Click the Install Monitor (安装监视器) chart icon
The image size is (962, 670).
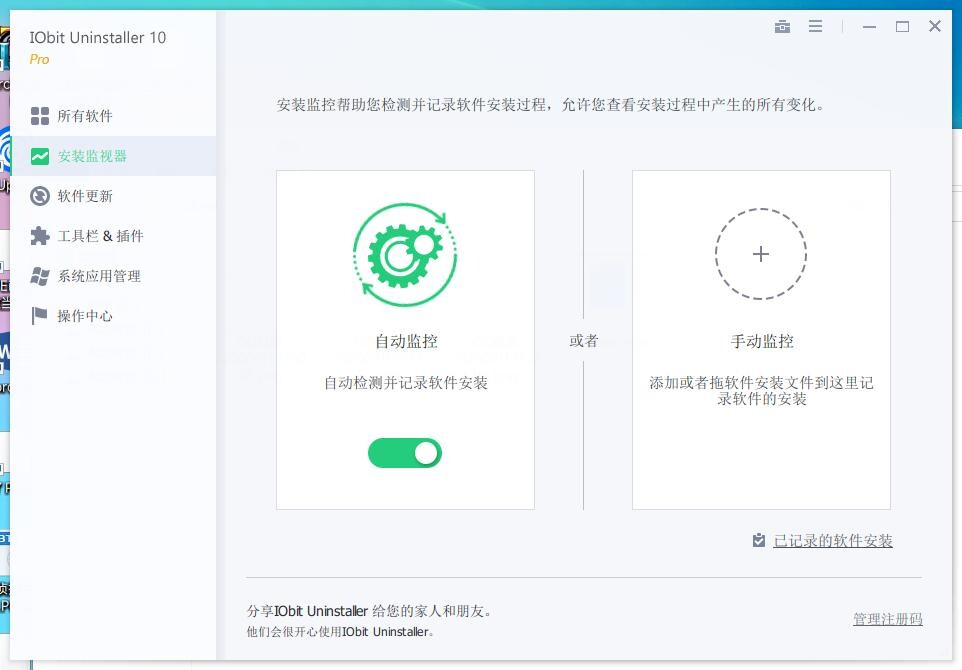[x=40, y=156]
